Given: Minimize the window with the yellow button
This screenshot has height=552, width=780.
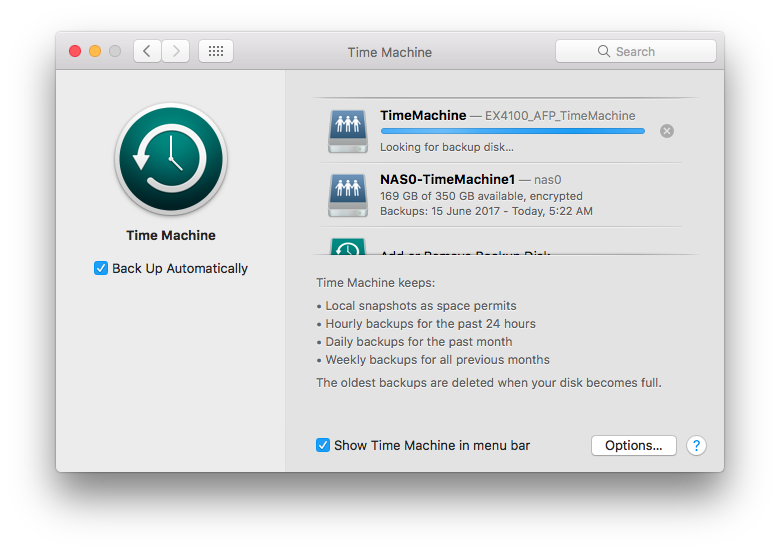Looking at the screenshot, I should click(95, 51).
